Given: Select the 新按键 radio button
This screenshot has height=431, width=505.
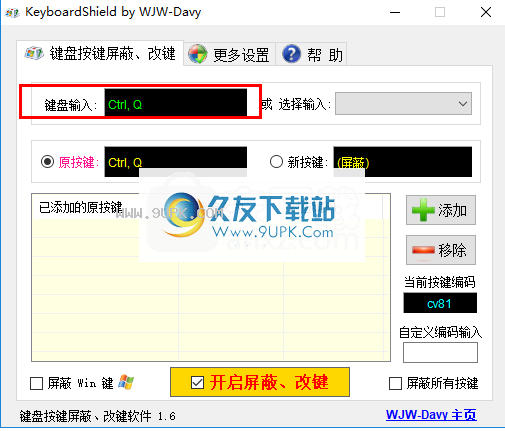Looking at the screenshot, I should point(276,162).
